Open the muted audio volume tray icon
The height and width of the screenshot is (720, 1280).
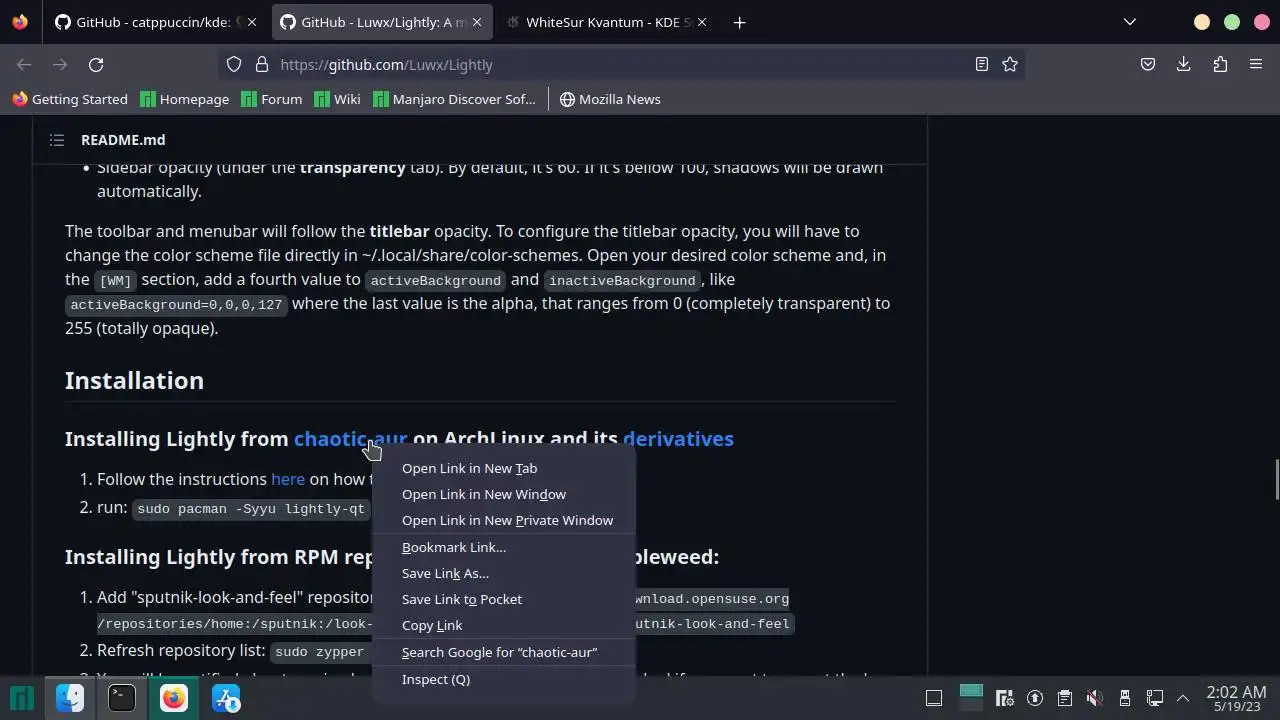1094,698
